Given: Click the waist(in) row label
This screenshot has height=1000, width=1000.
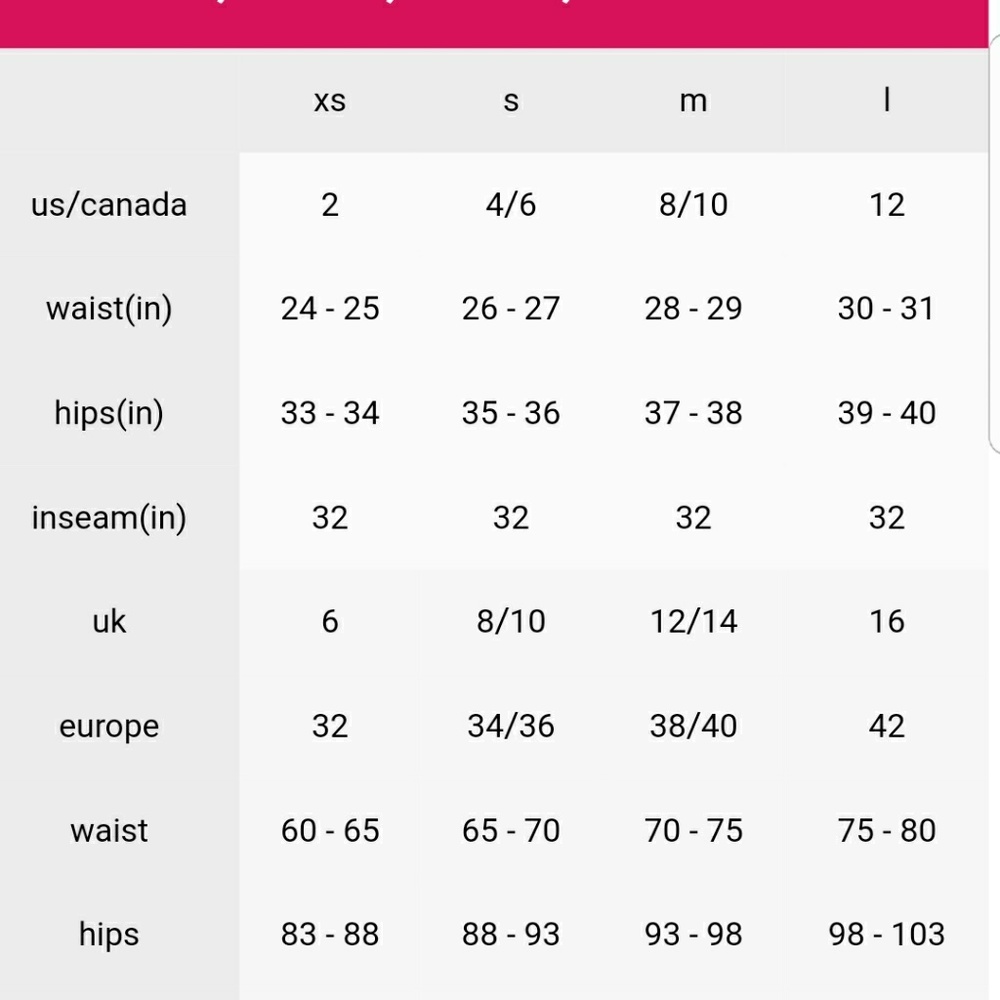Looking at the screenshot, I should 109,309.
